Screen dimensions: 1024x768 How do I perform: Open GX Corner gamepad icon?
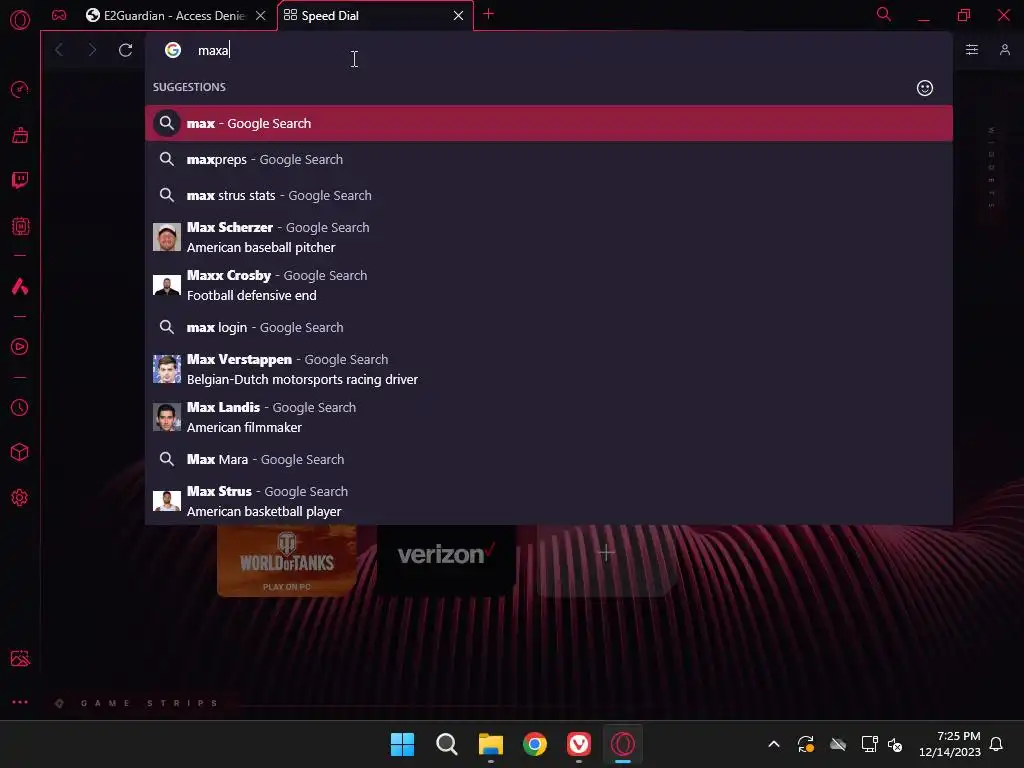click(x=59, y=15)
